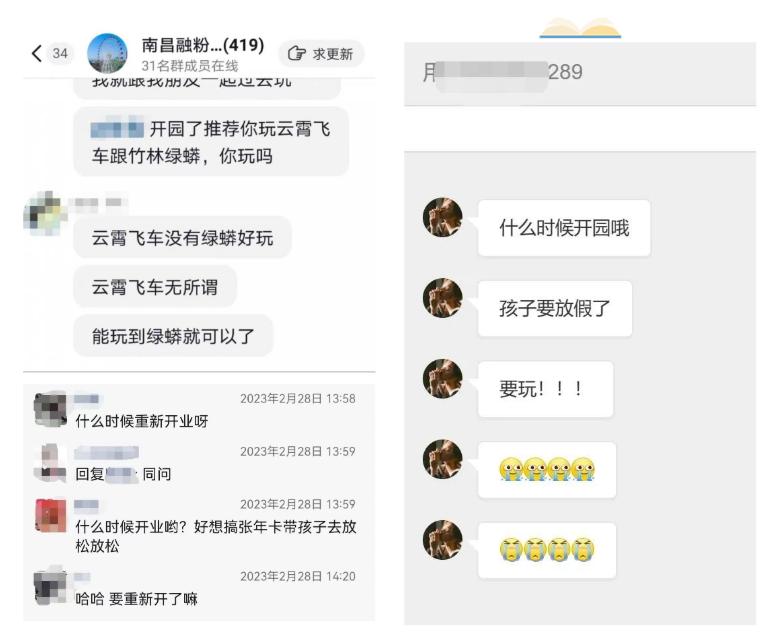Tap avatar beside 什么时候开园哦 message
Viewport: 771px width, 637px height.
tap(443, 217)
